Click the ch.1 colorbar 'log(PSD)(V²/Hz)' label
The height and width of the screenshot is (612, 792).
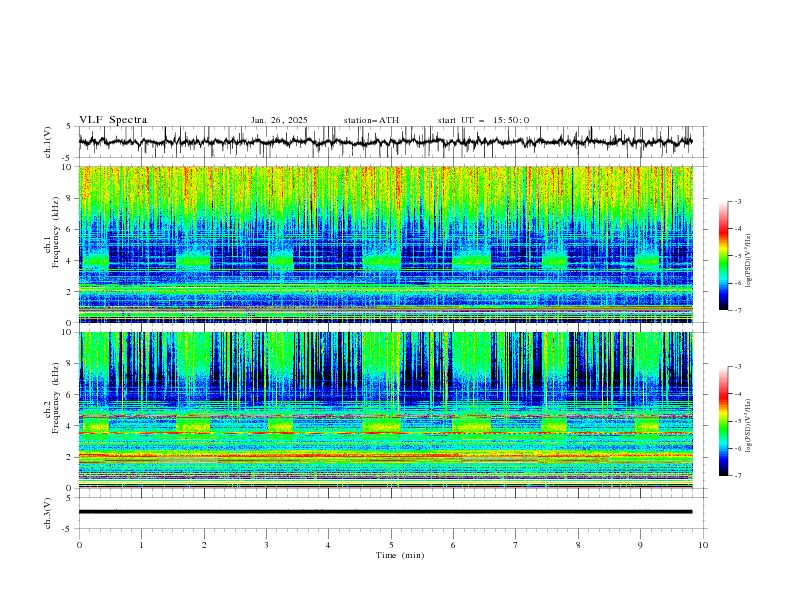[x=749, y=261]
